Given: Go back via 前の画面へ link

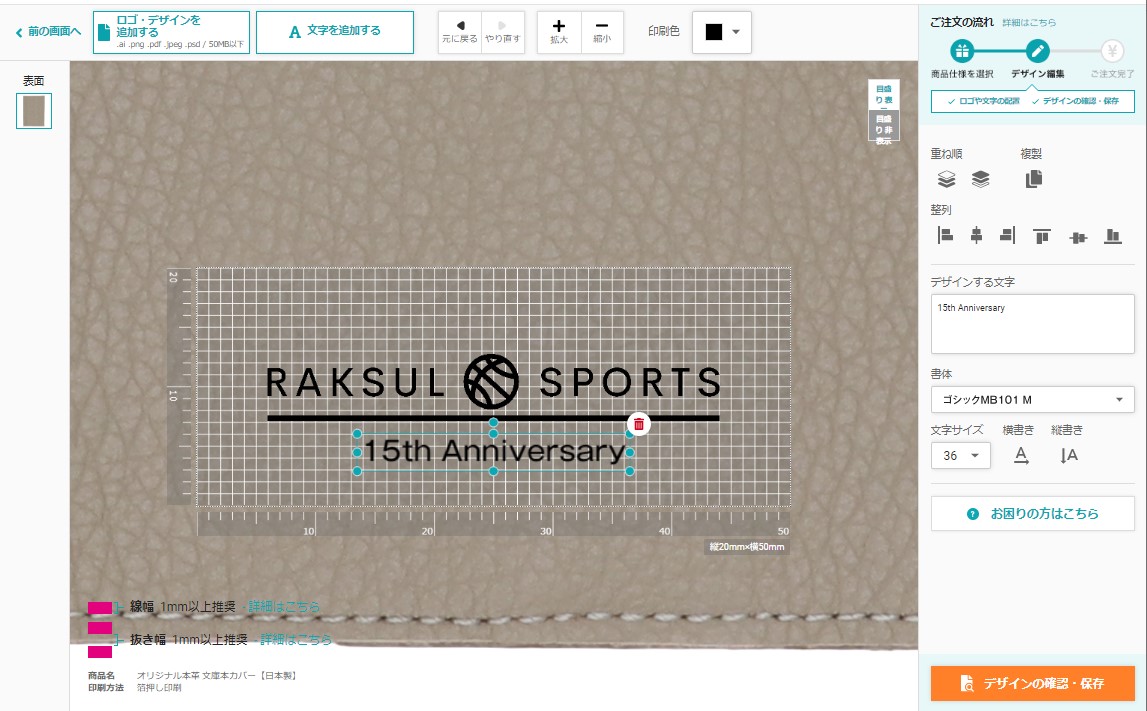Looking at the screenshot, I should coord(48,31).
